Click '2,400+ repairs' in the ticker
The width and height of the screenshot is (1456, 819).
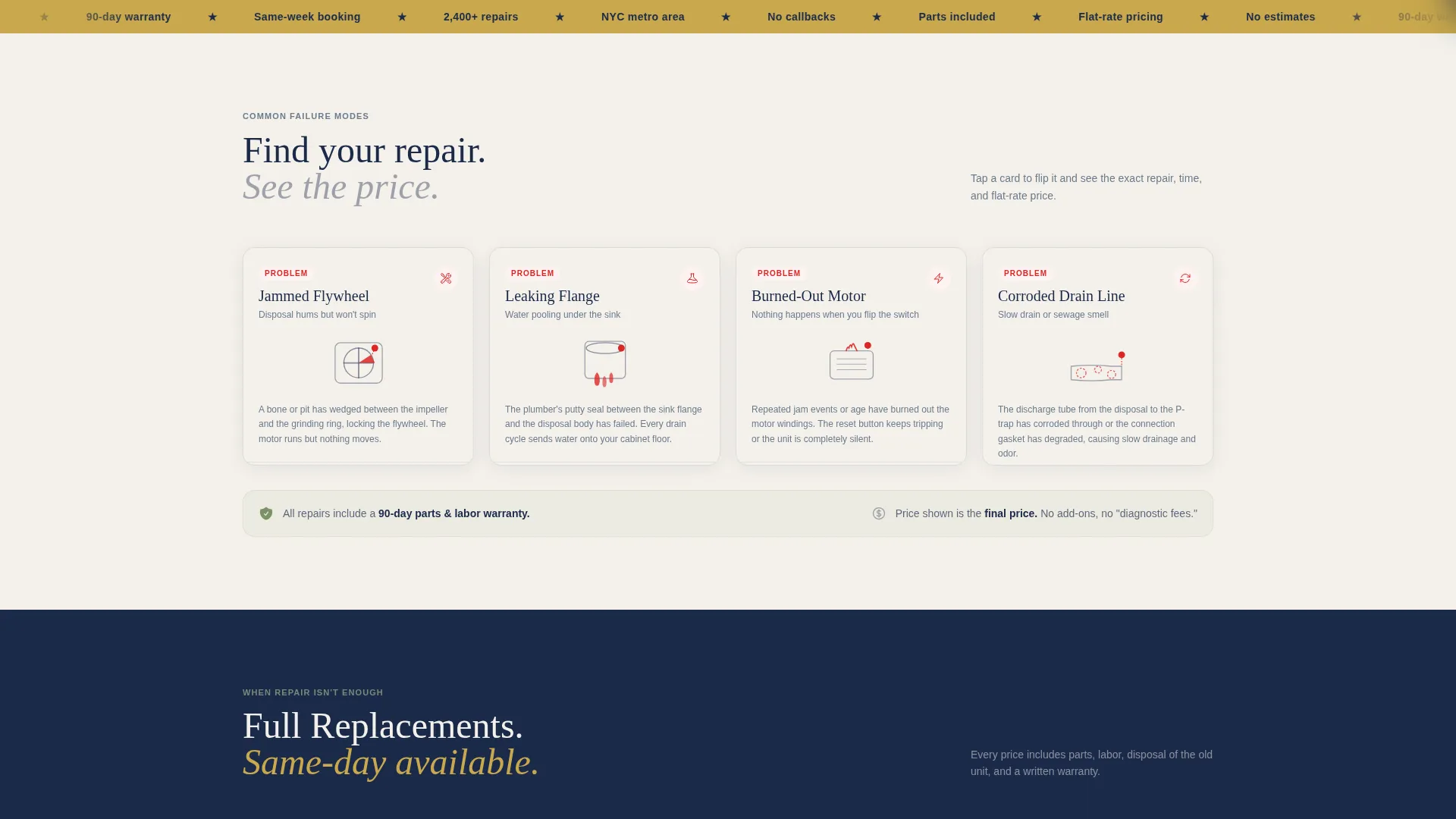pyautogui.click(x=481, y=17)
